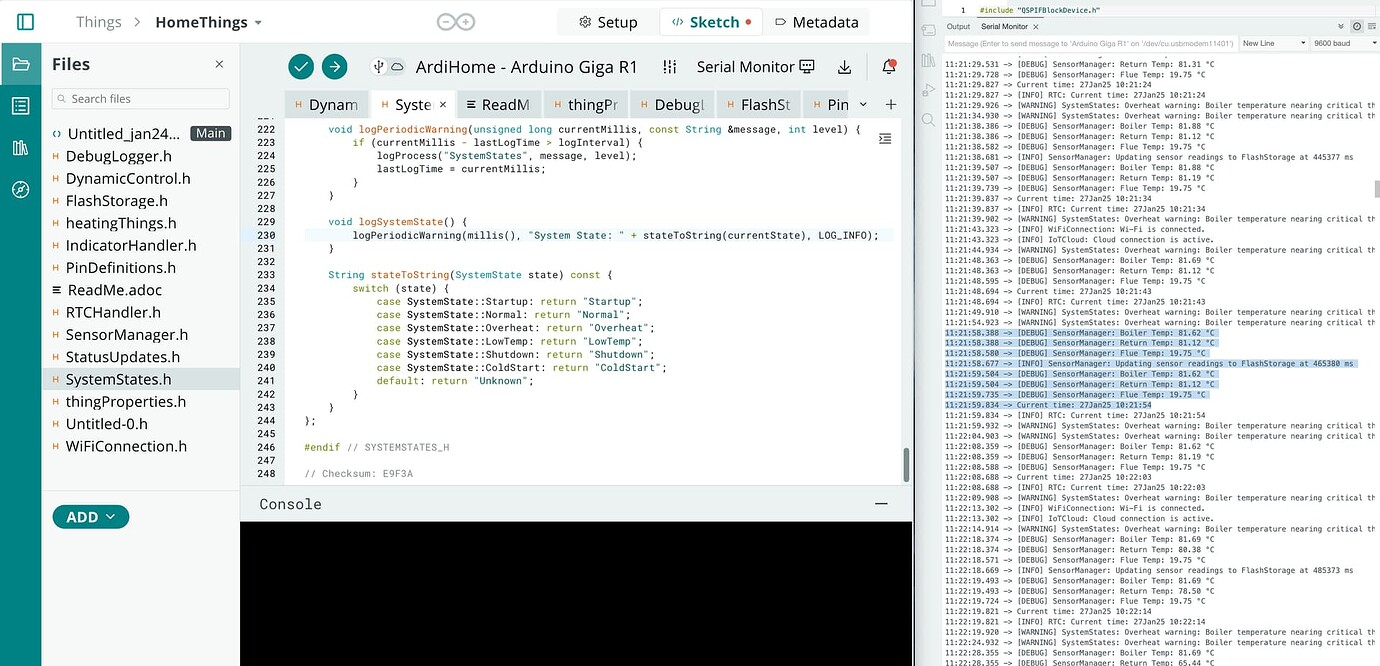Open the New Line line-ending dropdown
1380x666 pixels.
(1272, 44)
